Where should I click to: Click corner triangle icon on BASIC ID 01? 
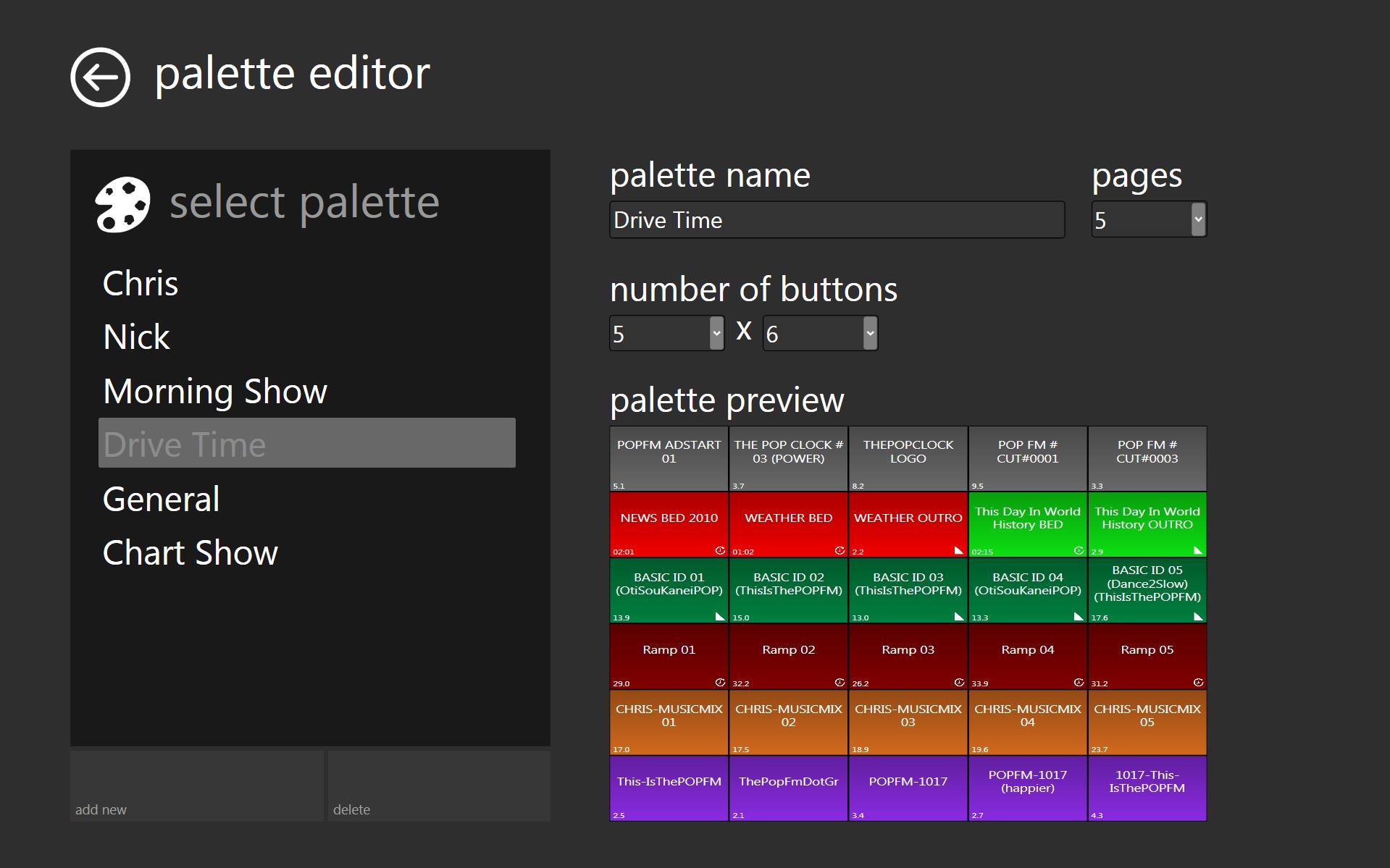720,617
